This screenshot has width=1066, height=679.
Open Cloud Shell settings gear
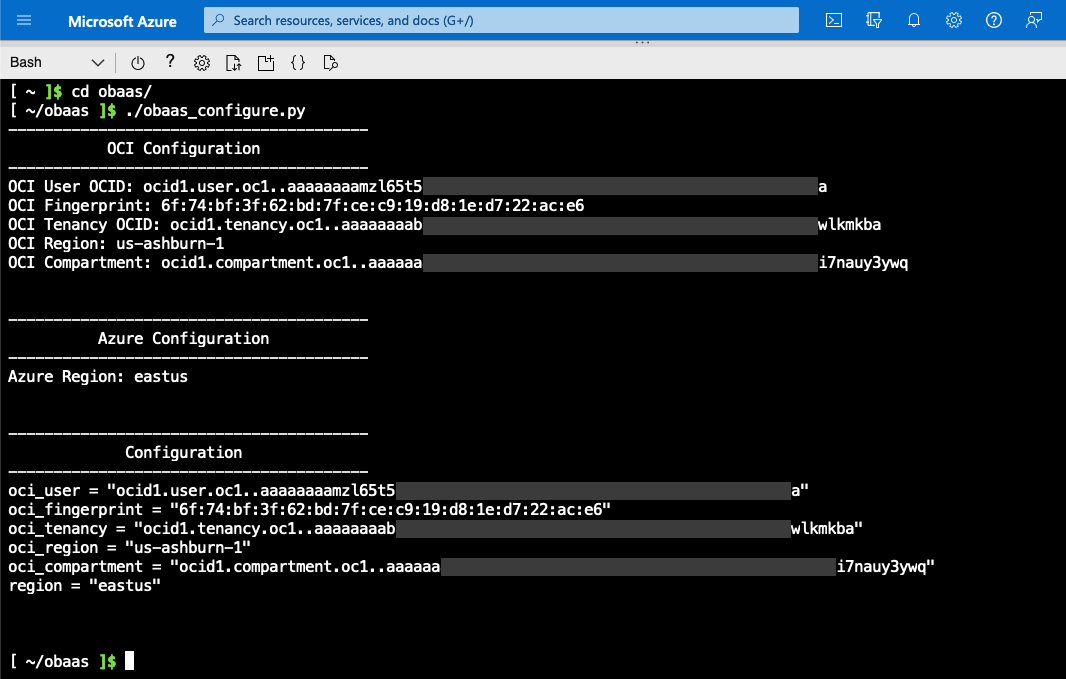click(201, 62)
